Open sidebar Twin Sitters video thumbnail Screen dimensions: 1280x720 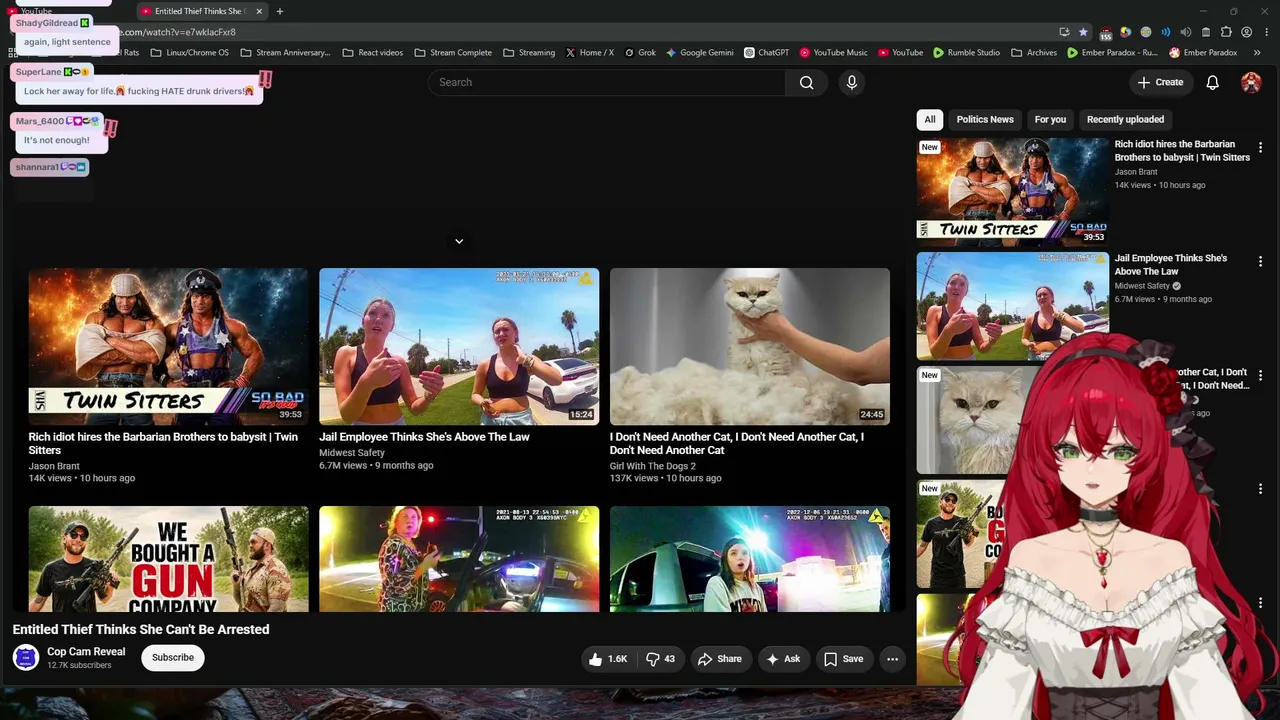(1012, 192)
